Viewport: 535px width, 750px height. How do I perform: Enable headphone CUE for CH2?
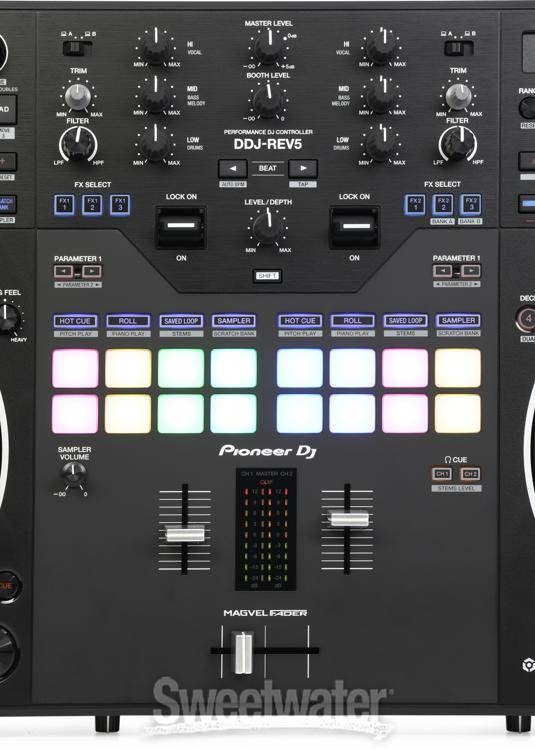[470, 474]
